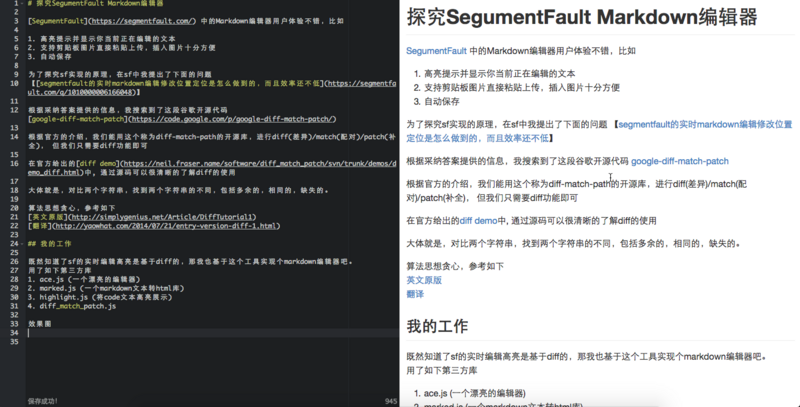Open the 翻译 link in preview
The width and height of the screenshot is (800, 407).
415,294
